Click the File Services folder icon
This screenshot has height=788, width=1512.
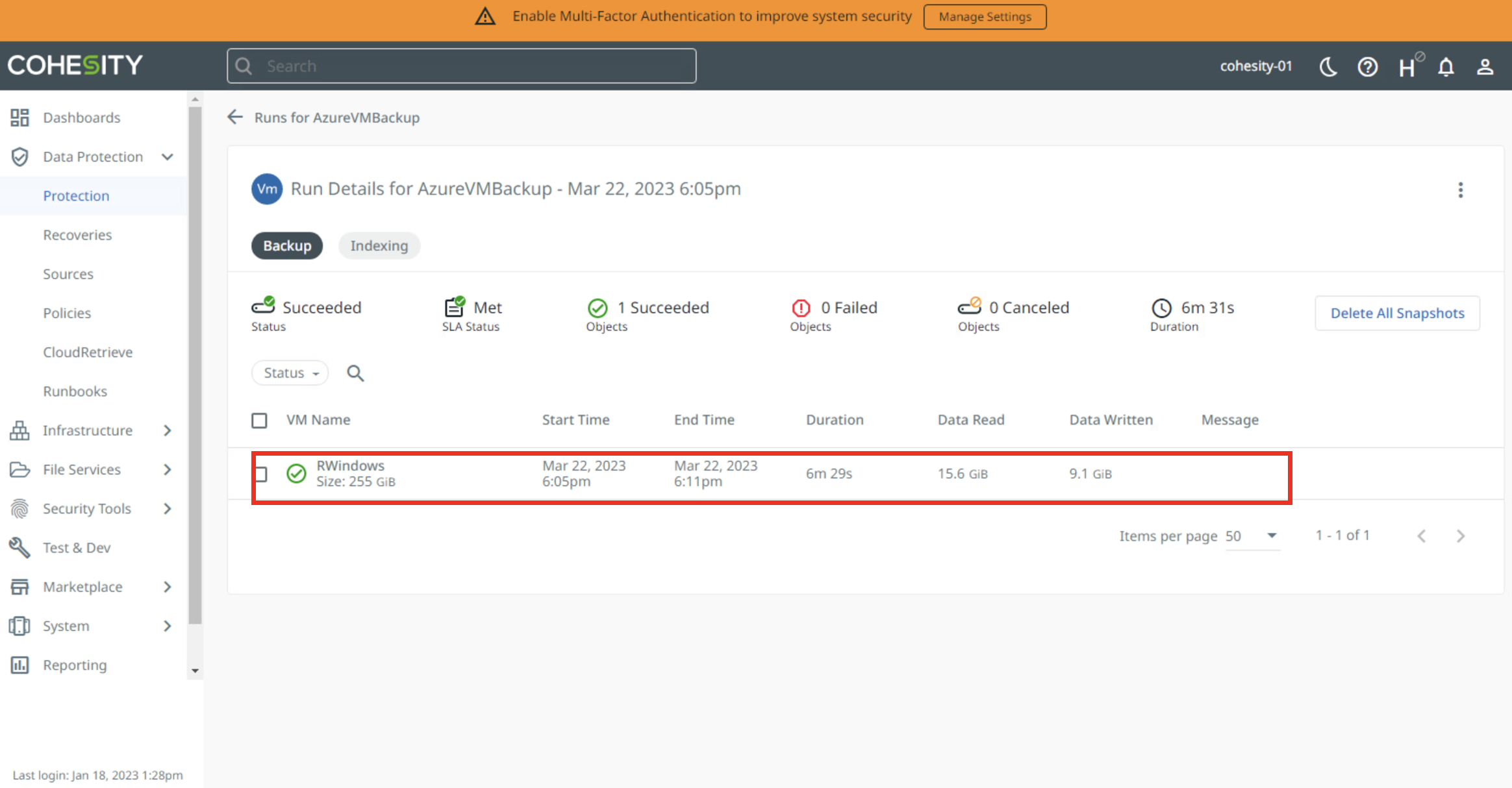tap(19, 469)
